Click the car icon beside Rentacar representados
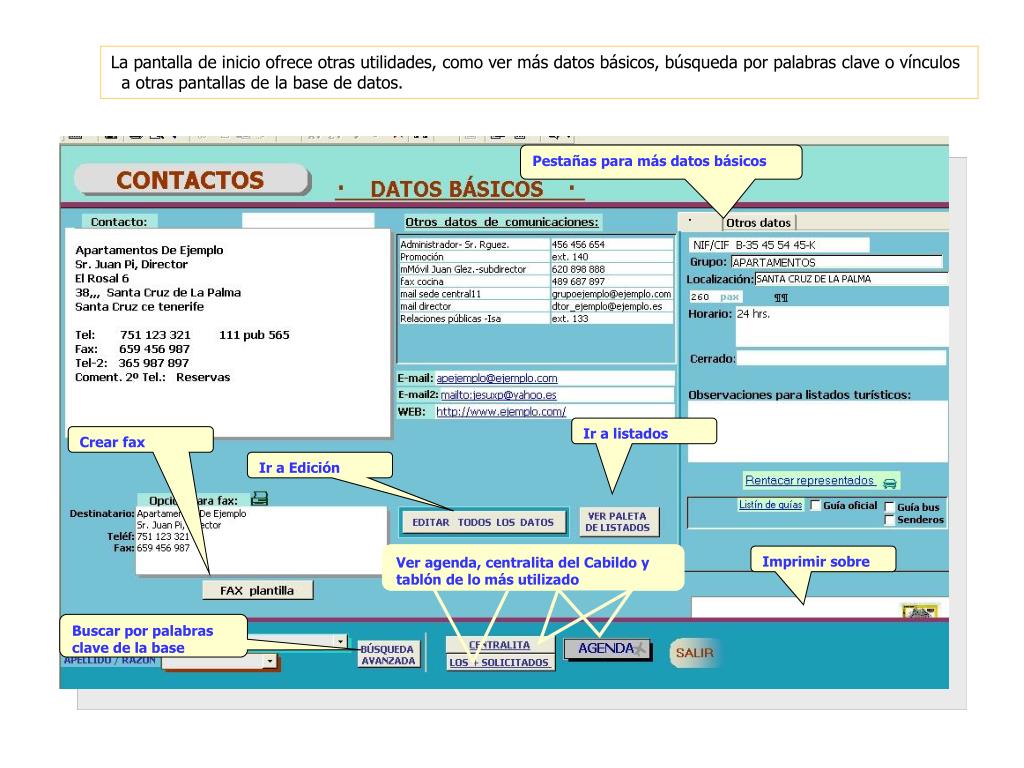1024x768 pixels. [x=889, y=483]
